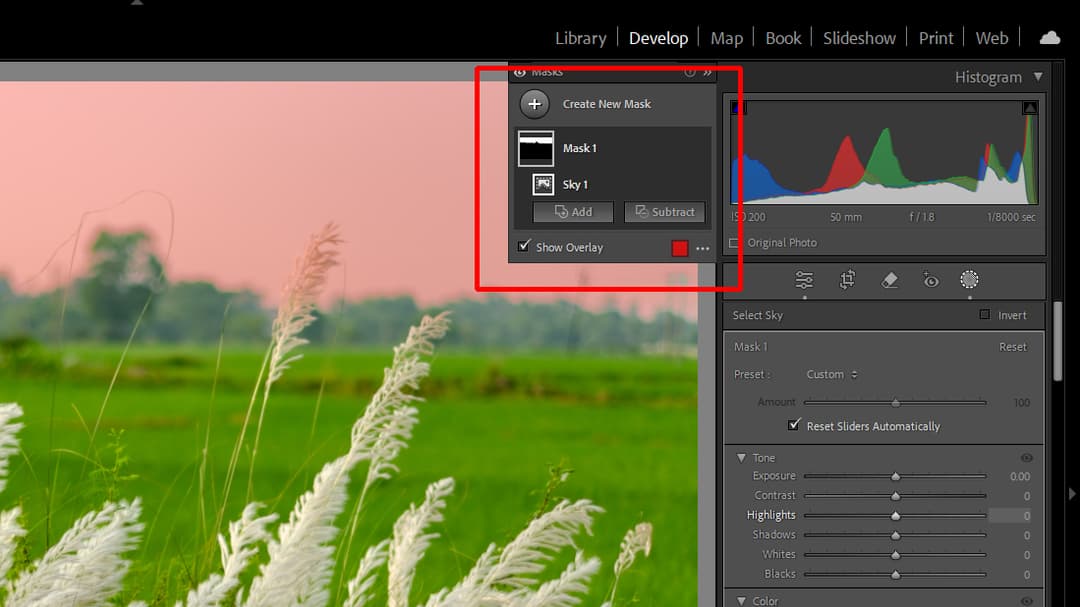Open the Print module
This screenshot has height=607, width=1080.
(935, 38)
